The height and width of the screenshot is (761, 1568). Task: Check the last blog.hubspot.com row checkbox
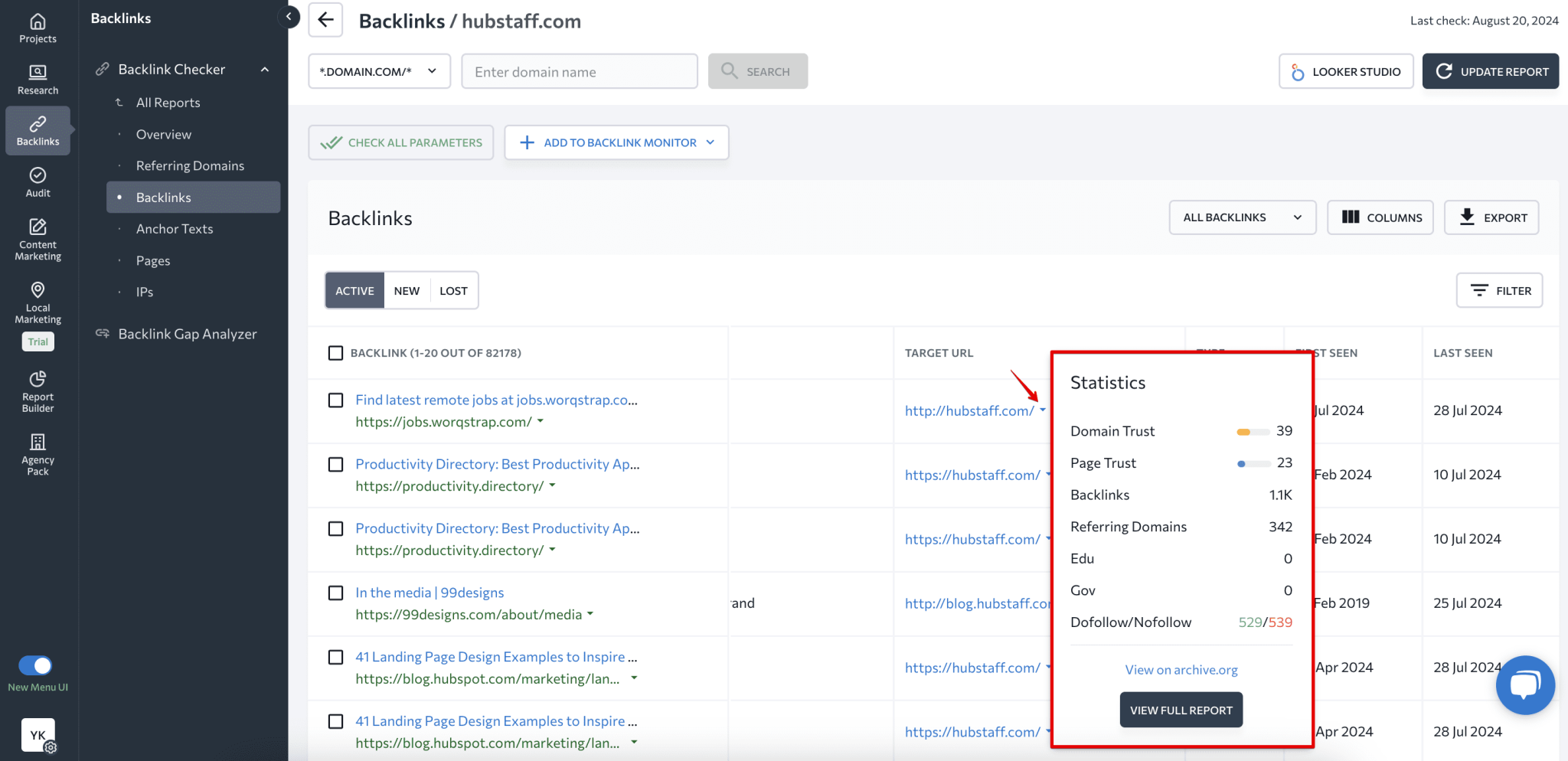pos(335,722)
